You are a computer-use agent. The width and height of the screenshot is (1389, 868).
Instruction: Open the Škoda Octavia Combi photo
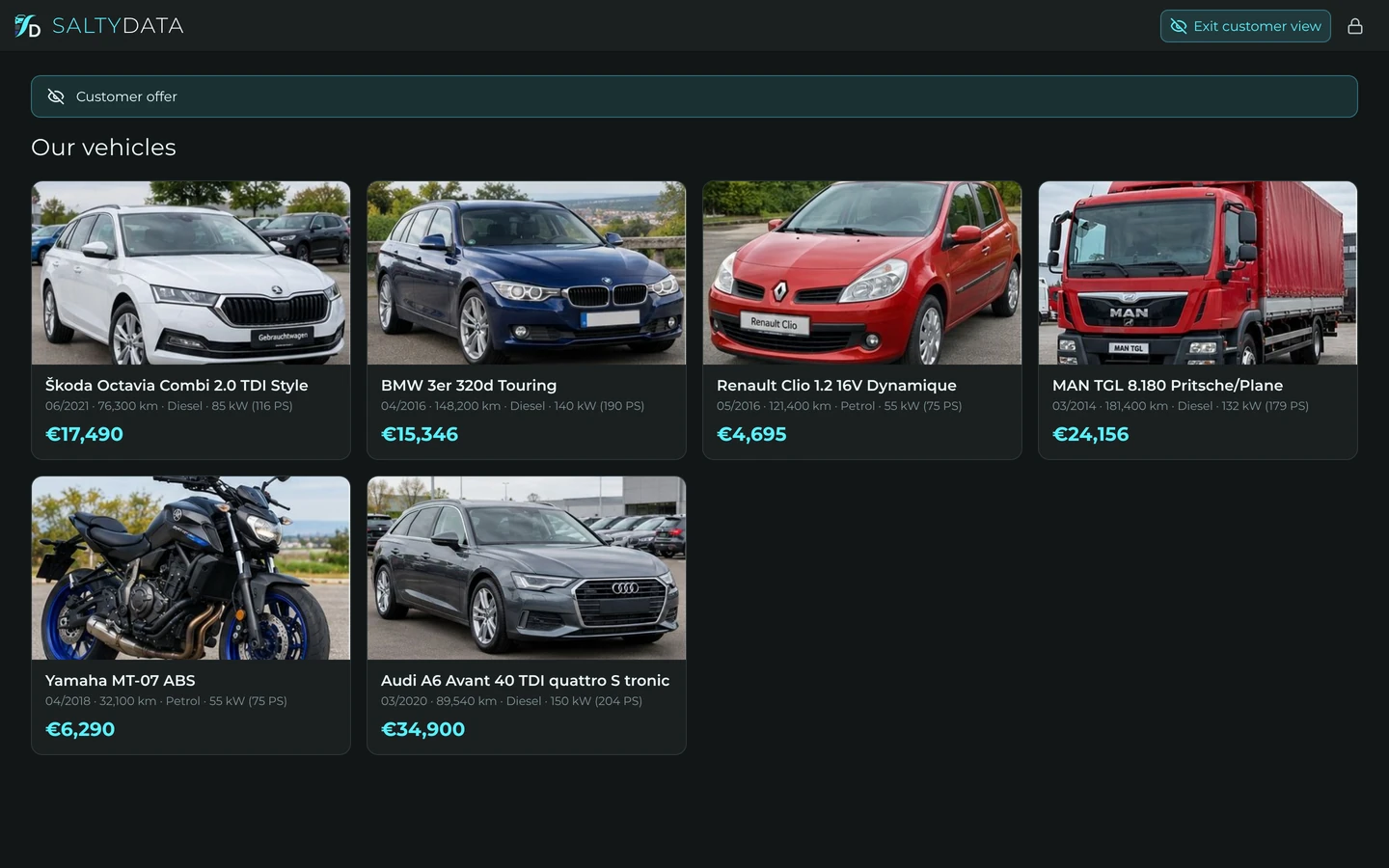[191, 273]
